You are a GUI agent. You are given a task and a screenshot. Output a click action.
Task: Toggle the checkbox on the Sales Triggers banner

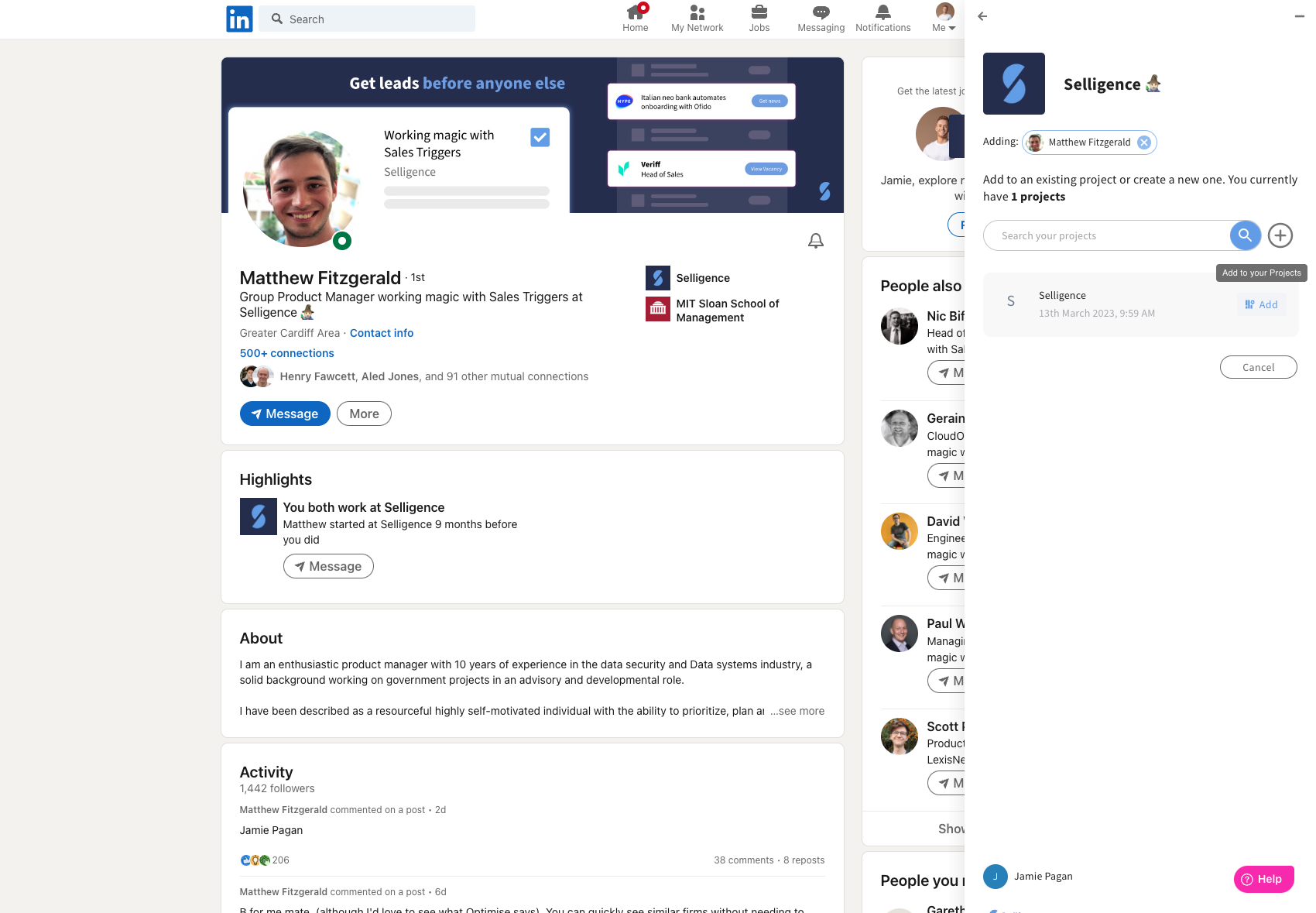540,137
